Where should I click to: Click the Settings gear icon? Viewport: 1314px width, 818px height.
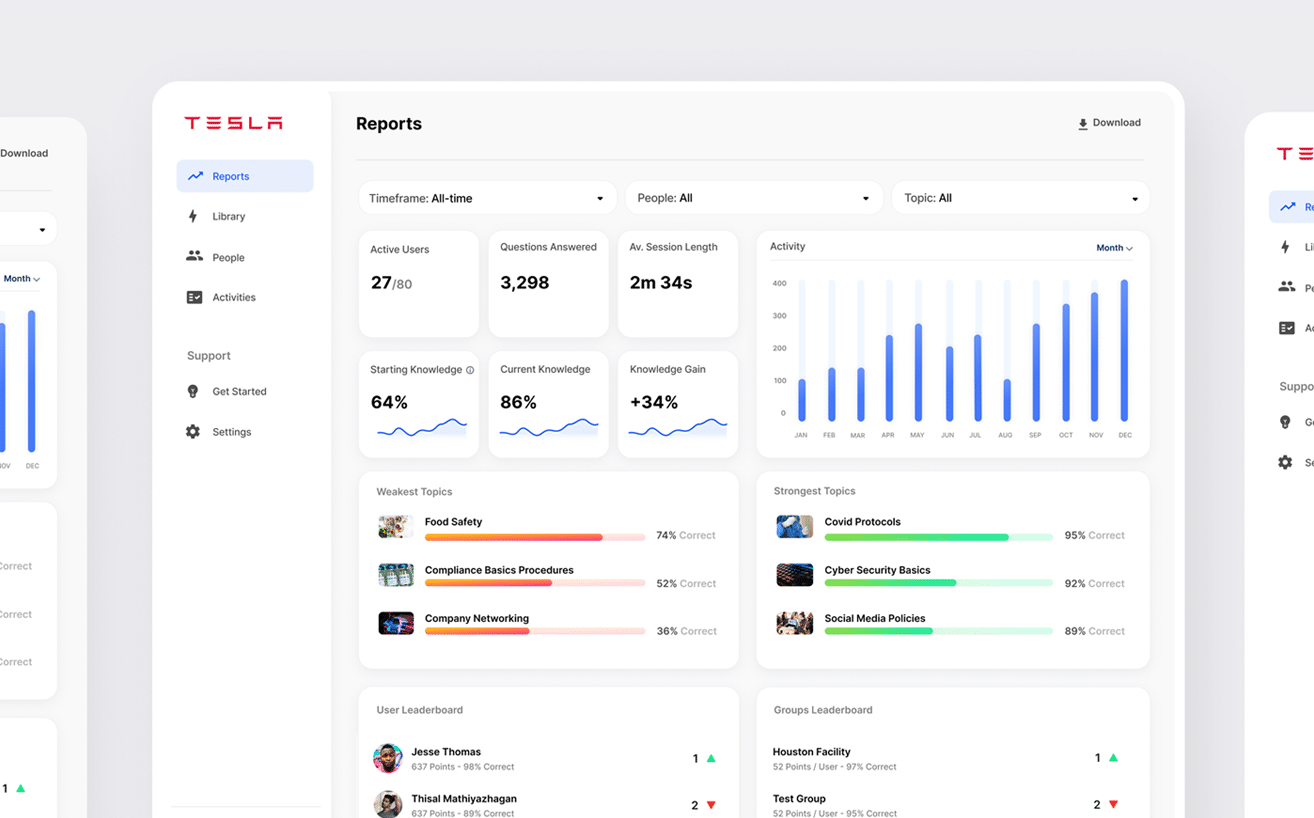pos(193,432)
